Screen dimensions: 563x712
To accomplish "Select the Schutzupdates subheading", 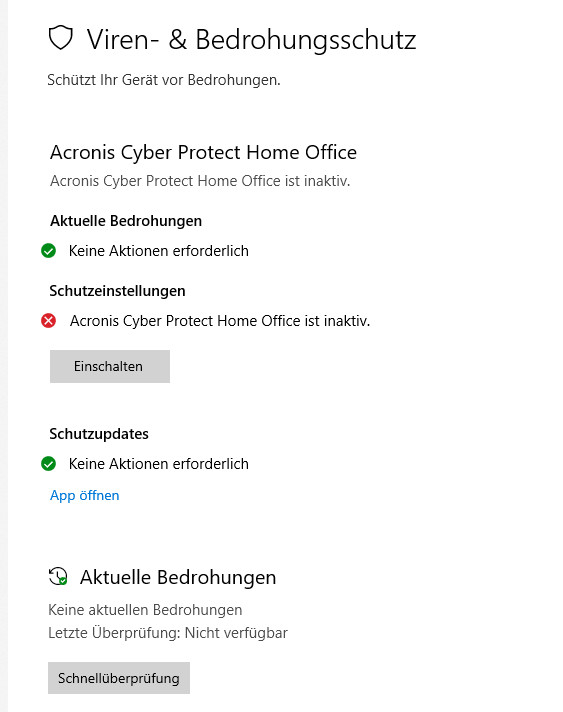I will pos(99,434).
